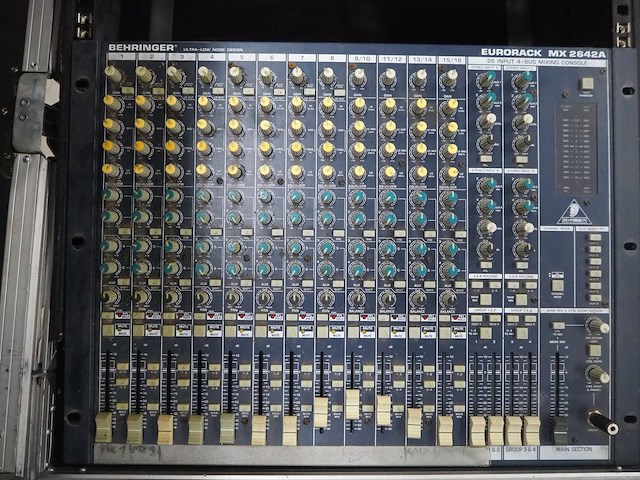Select channel 3 gain knob
Viewport: 640px width, 480px height.
click(175, 75)
